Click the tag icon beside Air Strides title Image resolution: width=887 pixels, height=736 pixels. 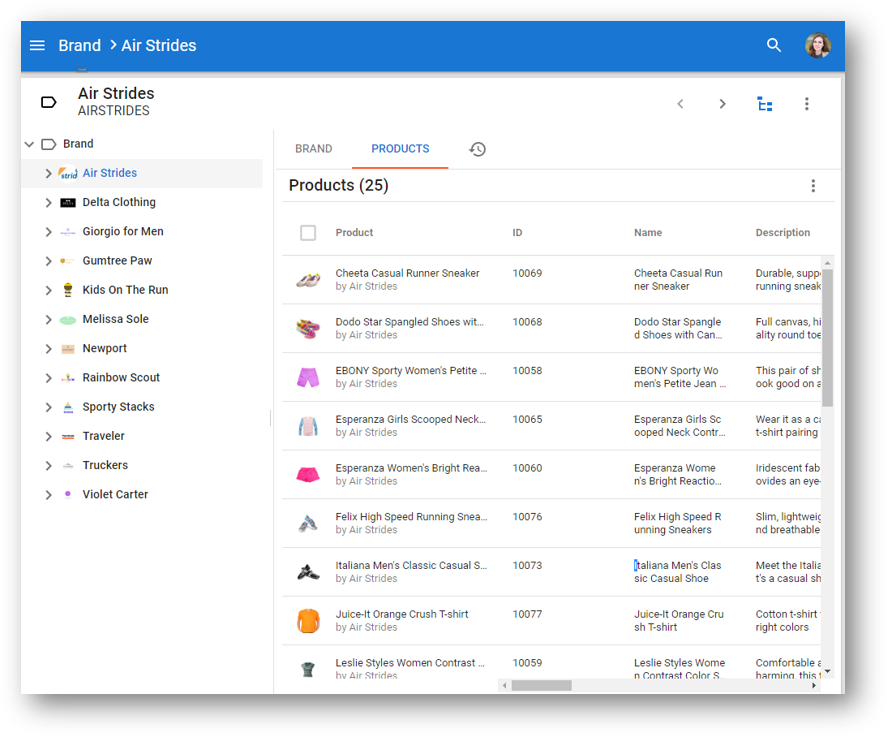coord(49,102)
